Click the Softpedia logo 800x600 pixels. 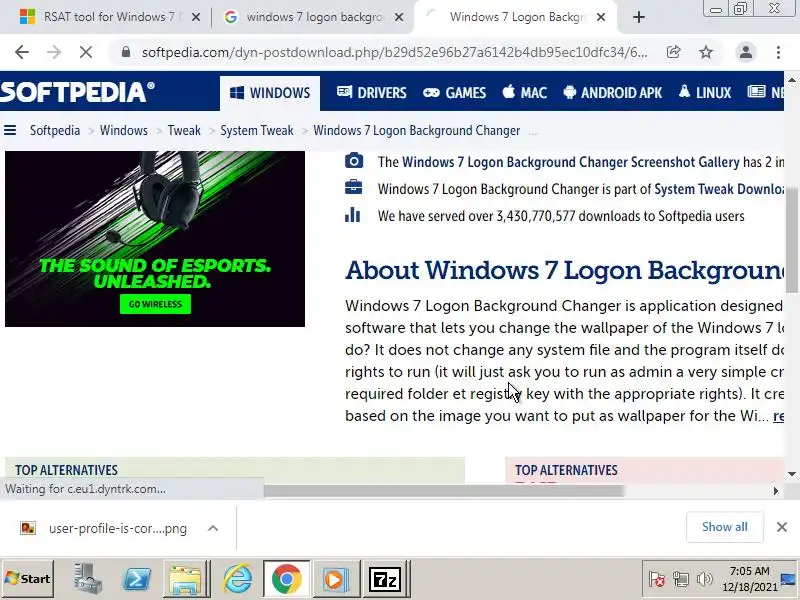tap(77, 92)
